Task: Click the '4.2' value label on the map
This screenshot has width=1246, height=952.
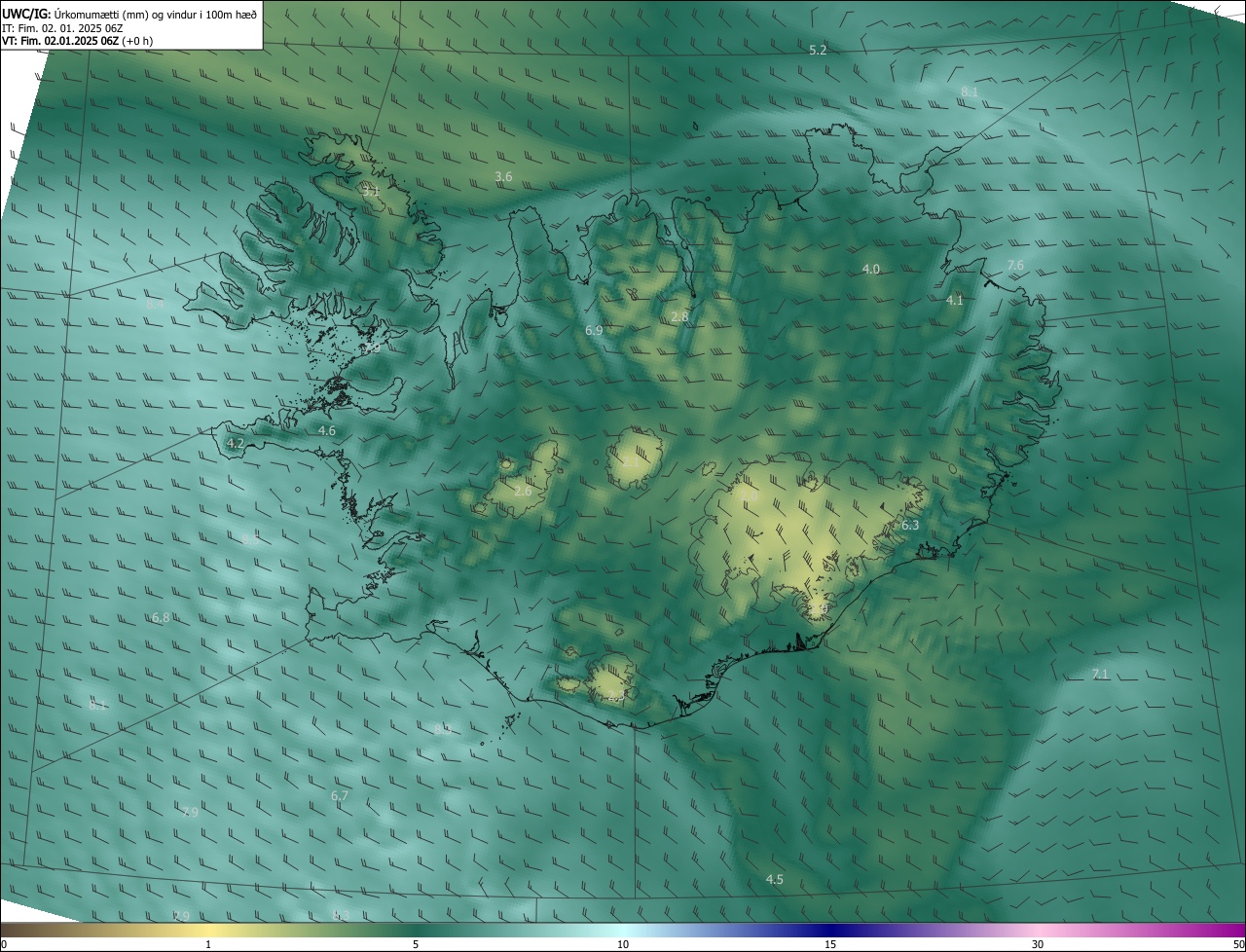Action: [236, 443]
